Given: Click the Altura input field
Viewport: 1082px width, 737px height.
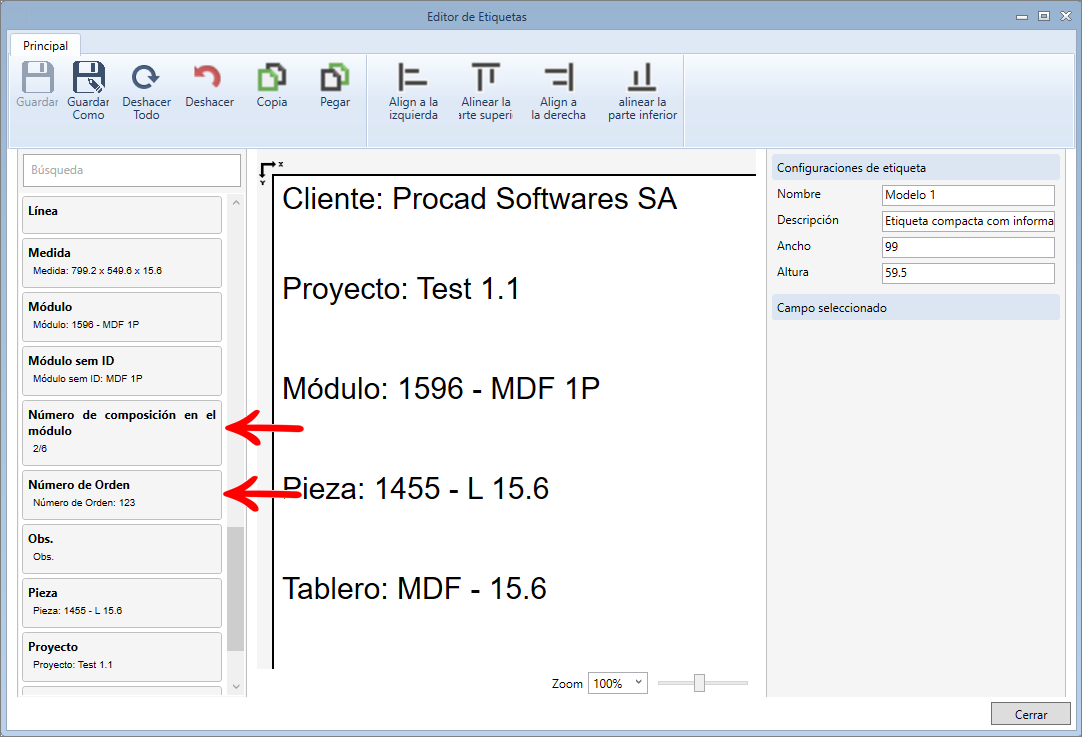Looking at the screenshot, I should point(968,273).
